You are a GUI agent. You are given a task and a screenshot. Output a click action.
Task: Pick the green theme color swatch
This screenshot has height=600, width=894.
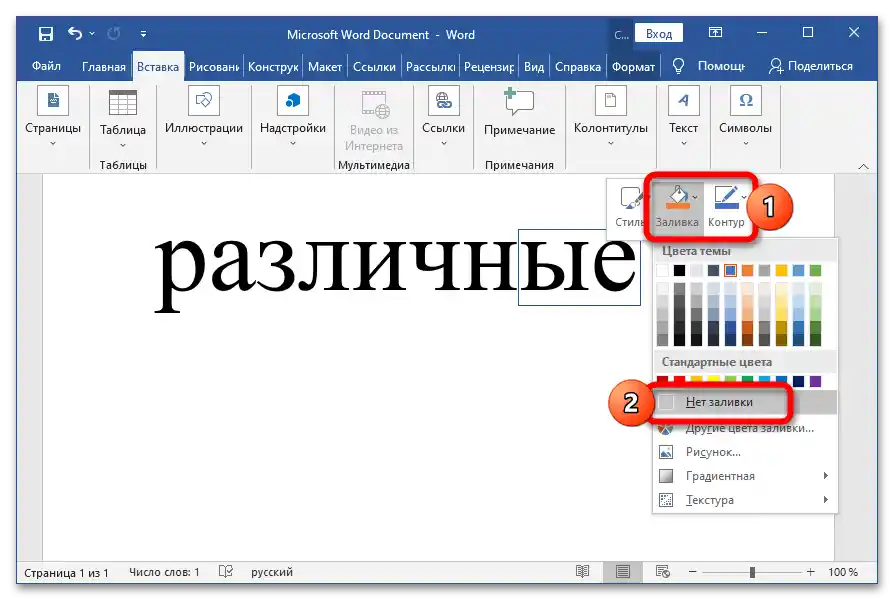coord(815,270)
